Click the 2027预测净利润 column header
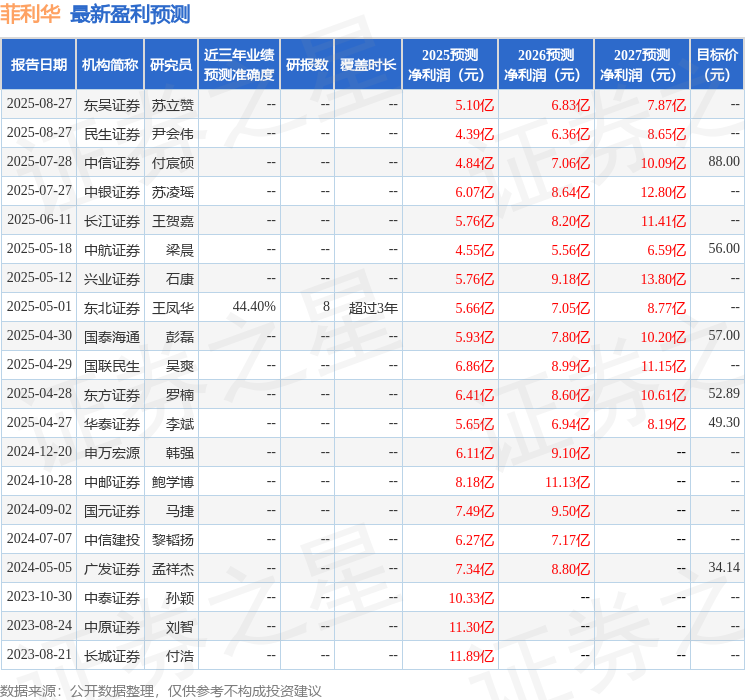The width and height of the screenshot is (745, 700). click(x=642, y=65)
